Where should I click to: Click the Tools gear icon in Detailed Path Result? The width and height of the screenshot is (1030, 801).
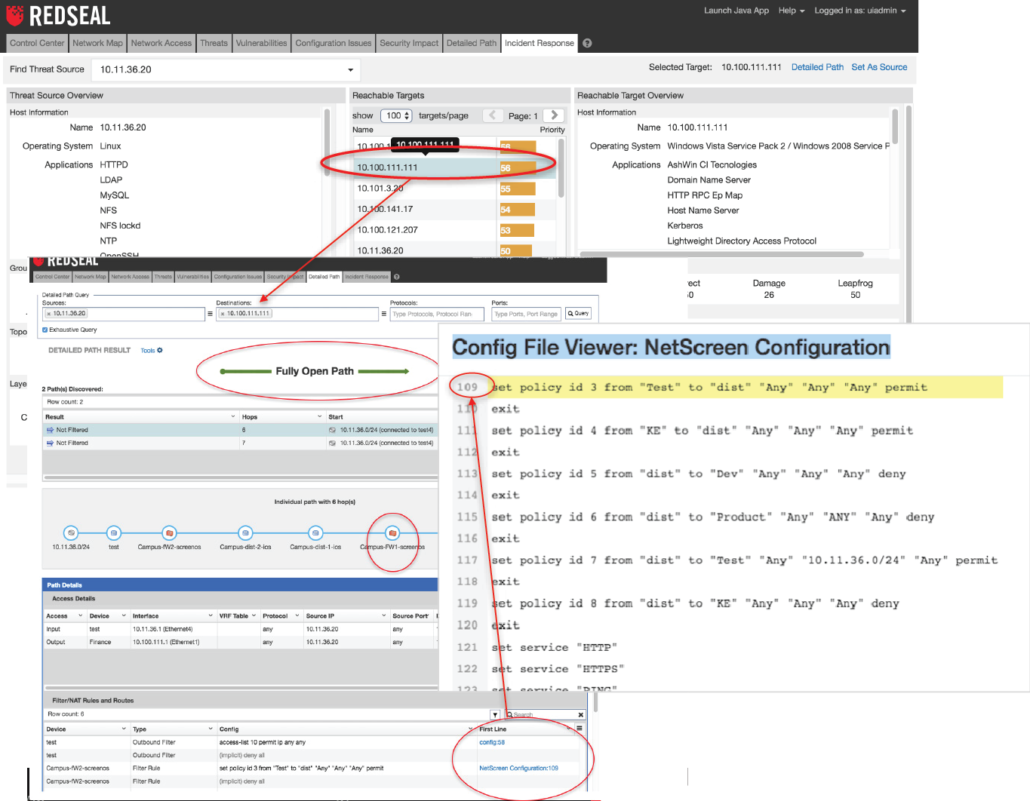click(160, 350)
